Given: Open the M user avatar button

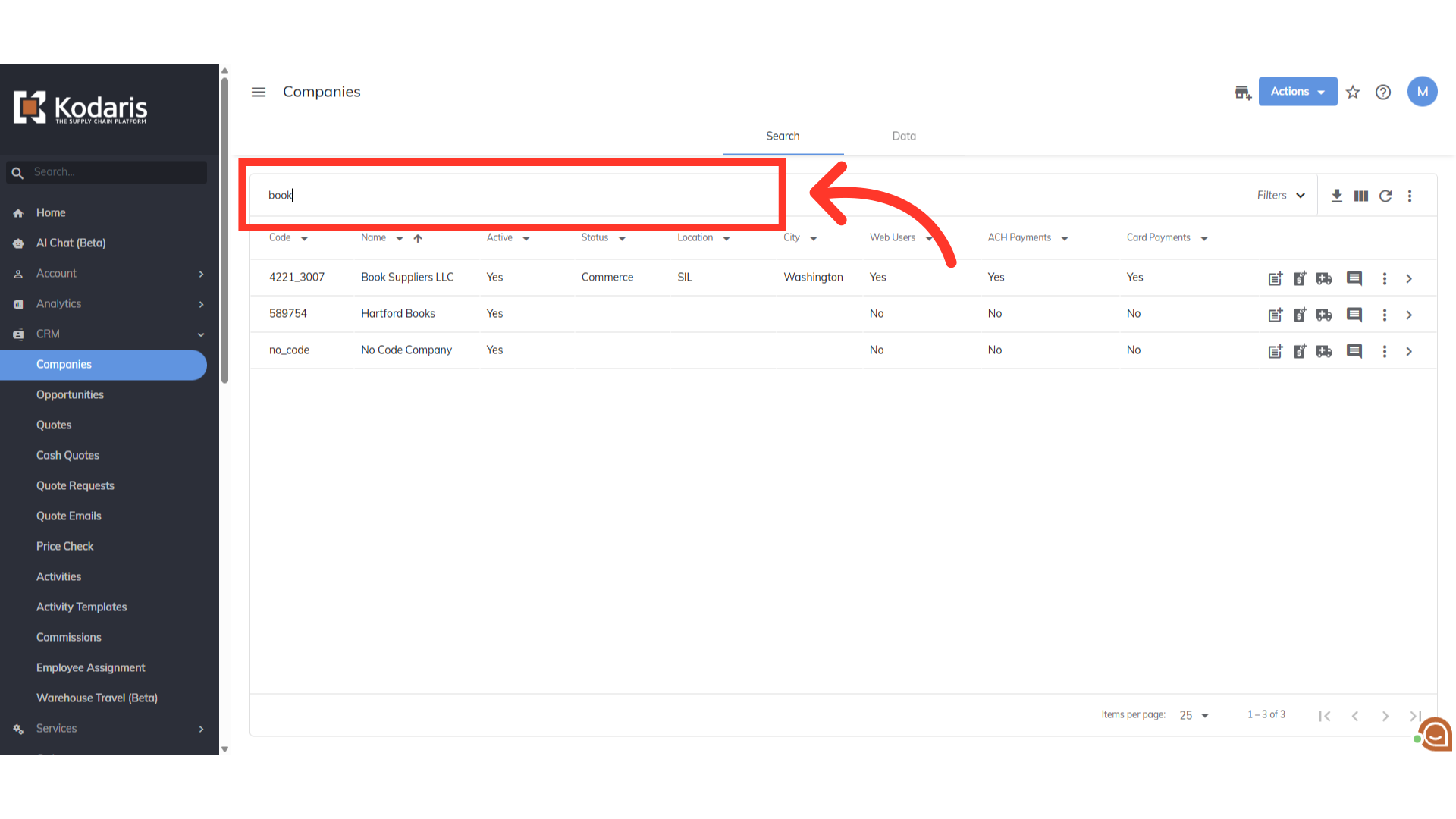Looking at the screenshot, I should coord(1422,92).
